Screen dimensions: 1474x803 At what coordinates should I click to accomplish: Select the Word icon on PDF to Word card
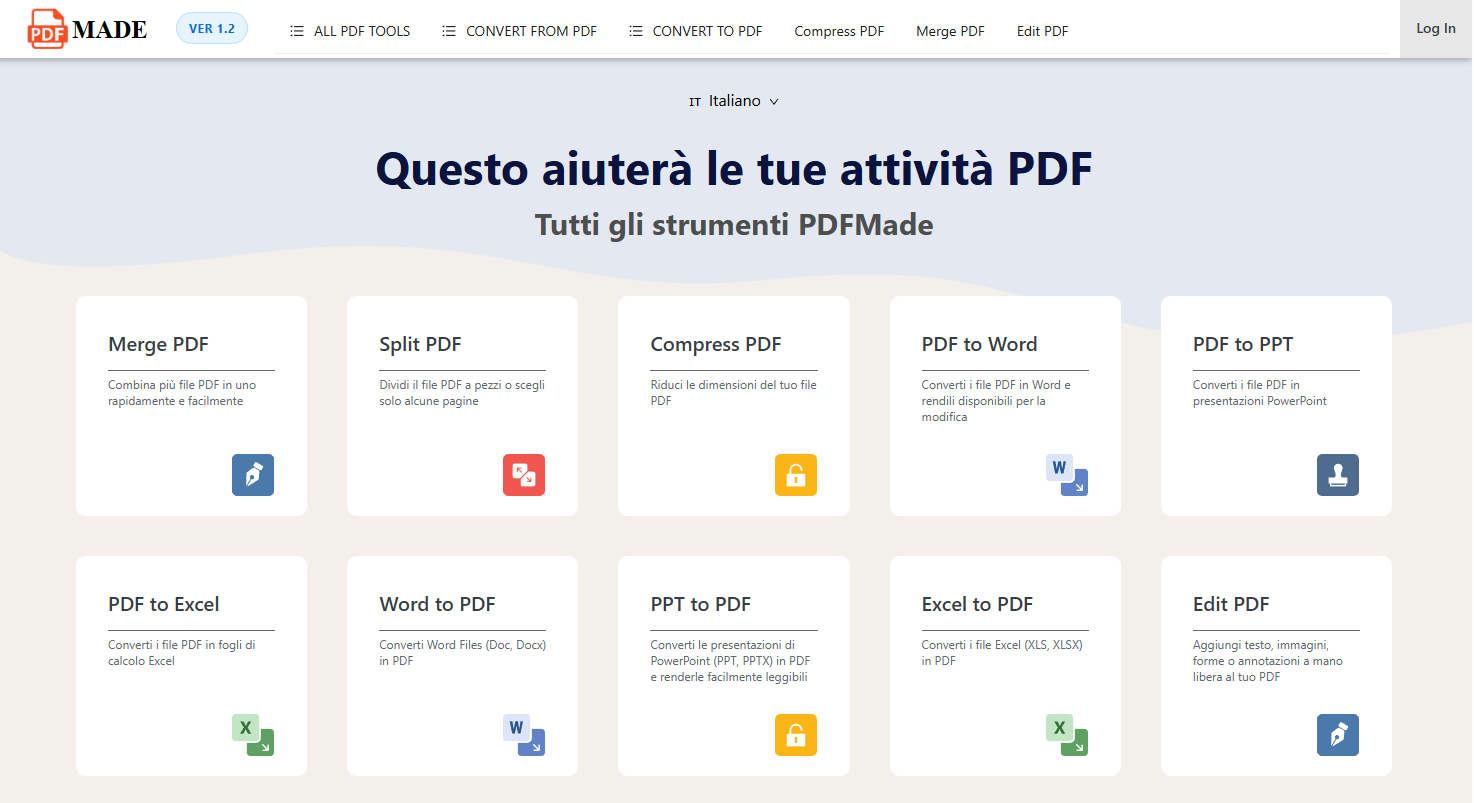(1066, 475)
